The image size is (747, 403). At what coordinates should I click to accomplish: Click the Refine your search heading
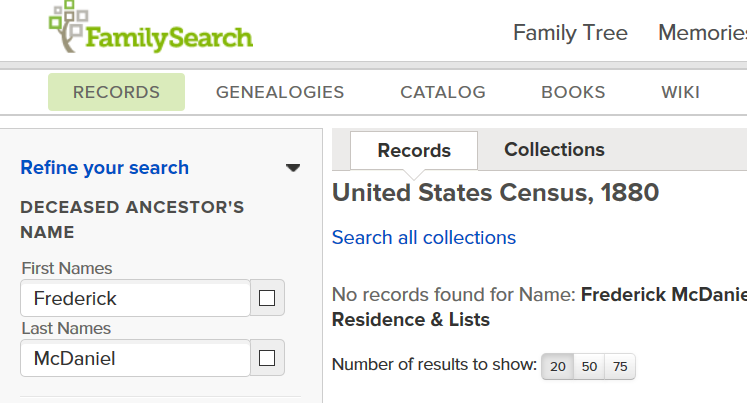(105, 168)
